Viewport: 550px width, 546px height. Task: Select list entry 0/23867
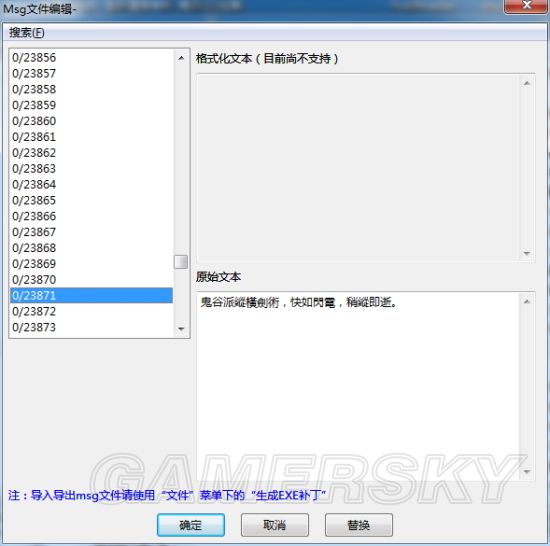click(x=91, y=232)
